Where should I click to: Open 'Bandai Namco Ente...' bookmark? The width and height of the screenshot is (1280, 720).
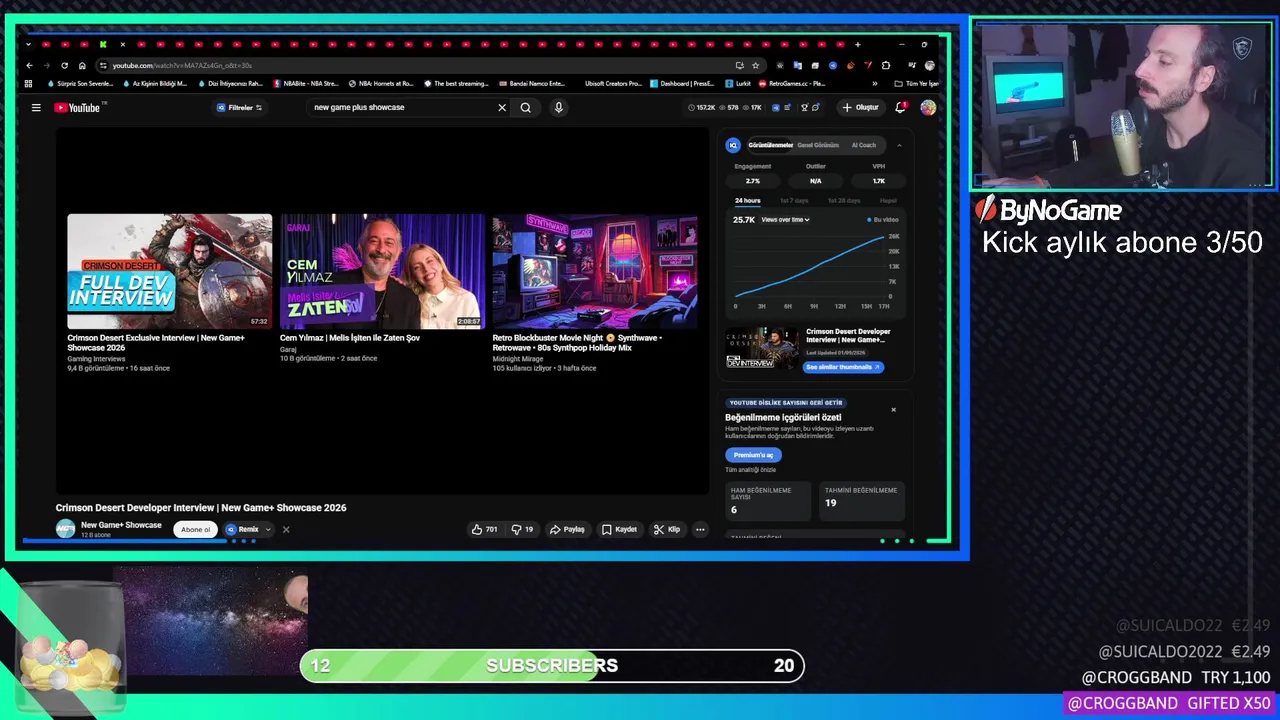[x=532, y=84]
